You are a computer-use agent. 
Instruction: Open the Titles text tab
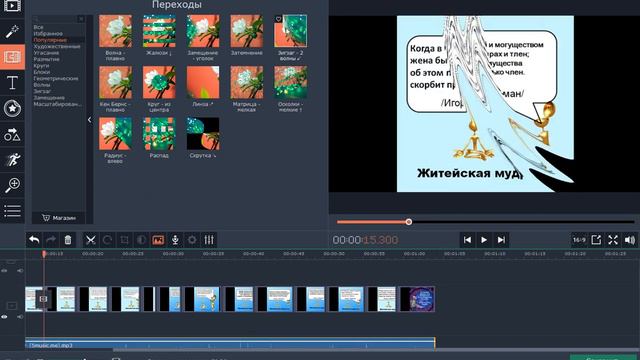pyautogui.click(x=12, y=82)
